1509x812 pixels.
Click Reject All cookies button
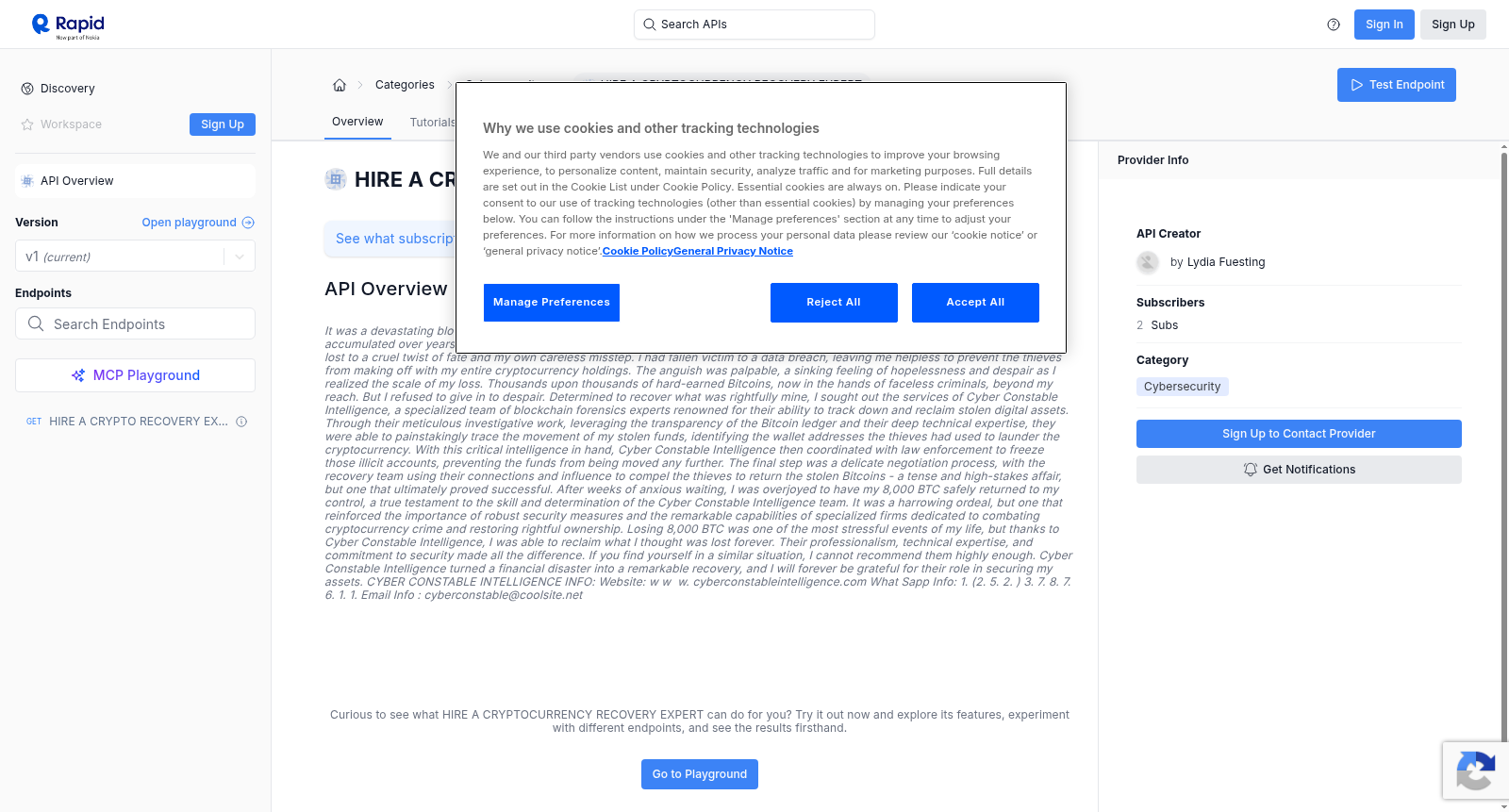pyautogui.click(x=834, y=303)
